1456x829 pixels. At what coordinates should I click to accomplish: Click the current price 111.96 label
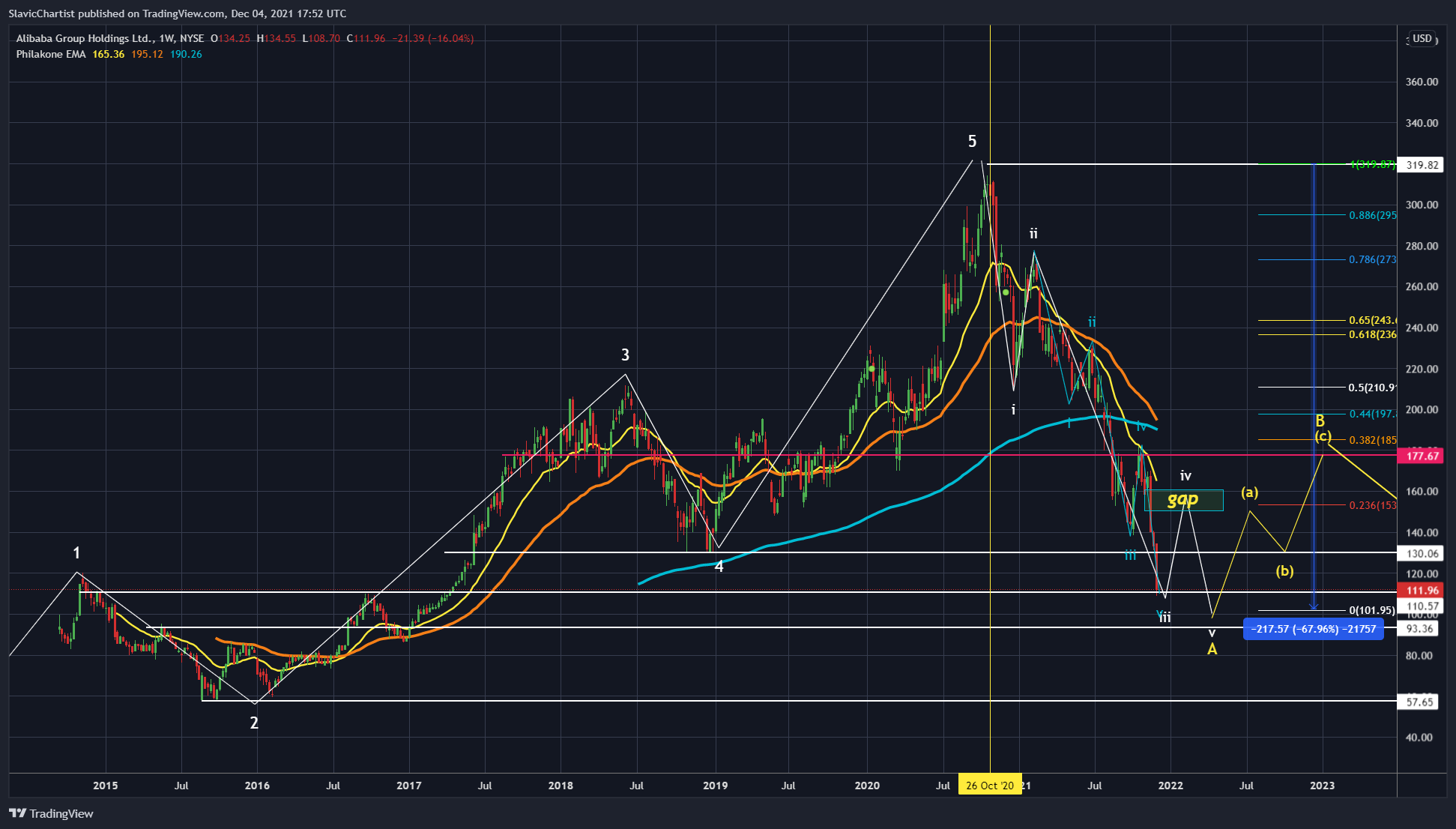(1422, 591)
